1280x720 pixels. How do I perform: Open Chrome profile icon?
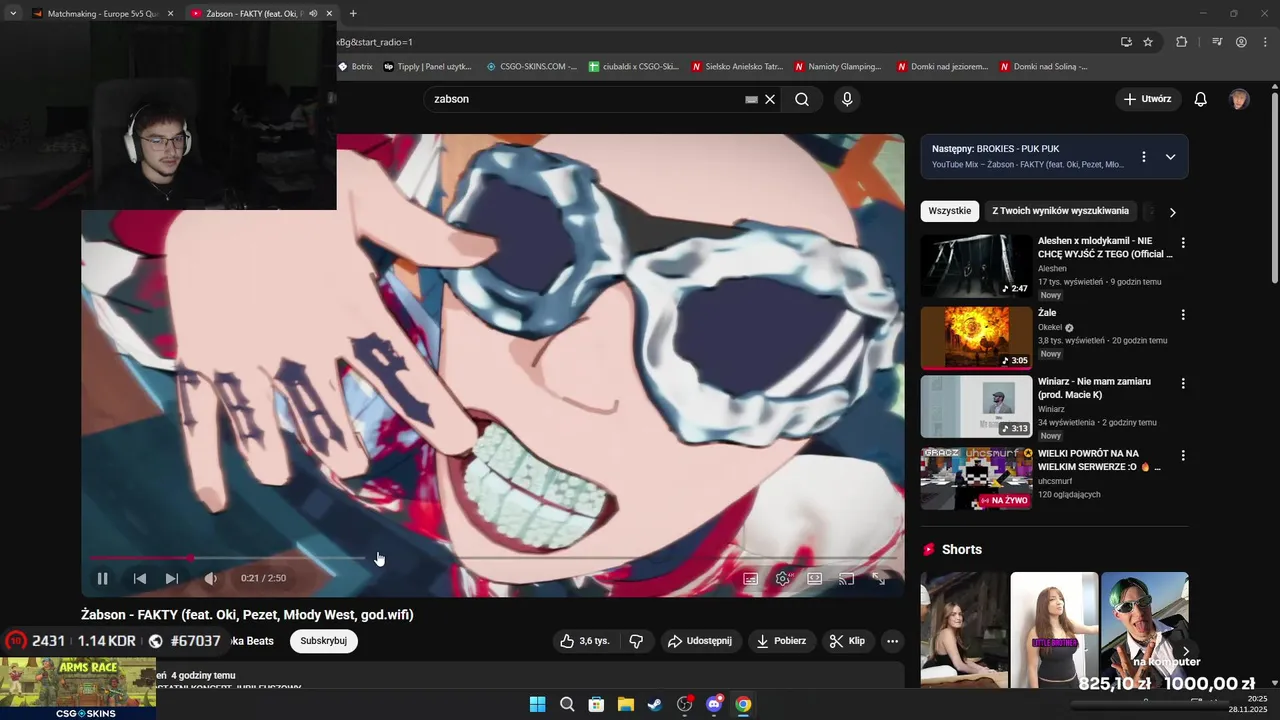1241,42
